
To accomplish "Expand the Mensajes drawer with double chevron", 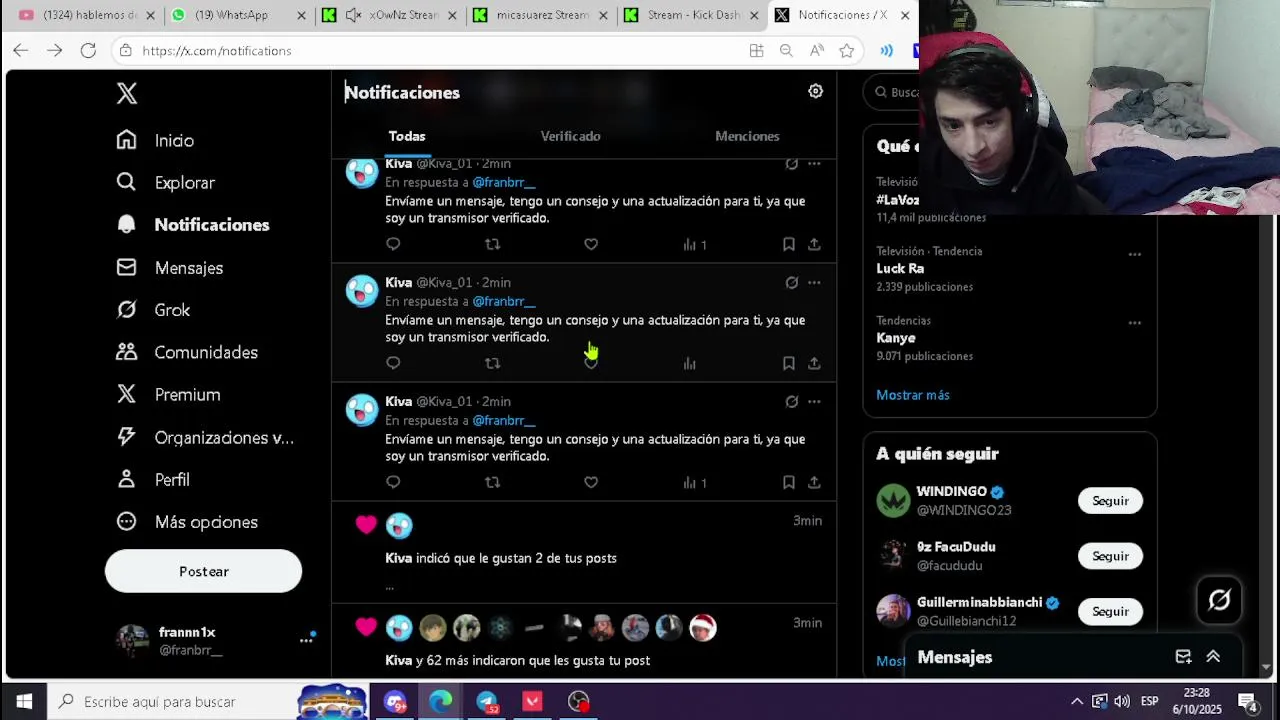I will click(x=1213, y=657).
